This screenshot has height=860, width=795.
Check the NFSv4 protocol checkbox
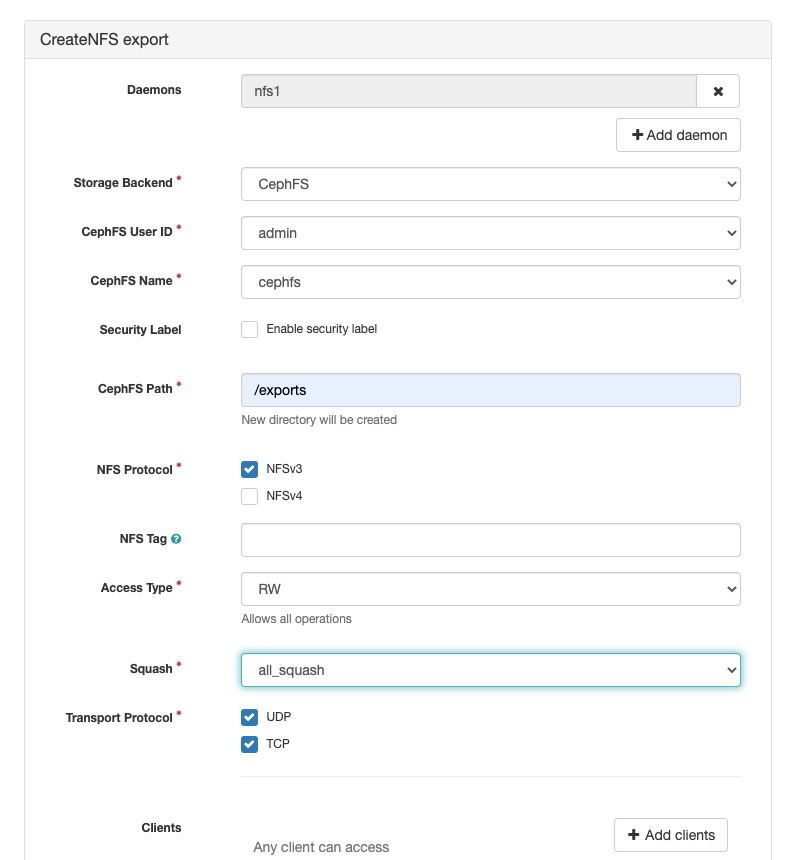pyautogui.click(x=250, y=496)
